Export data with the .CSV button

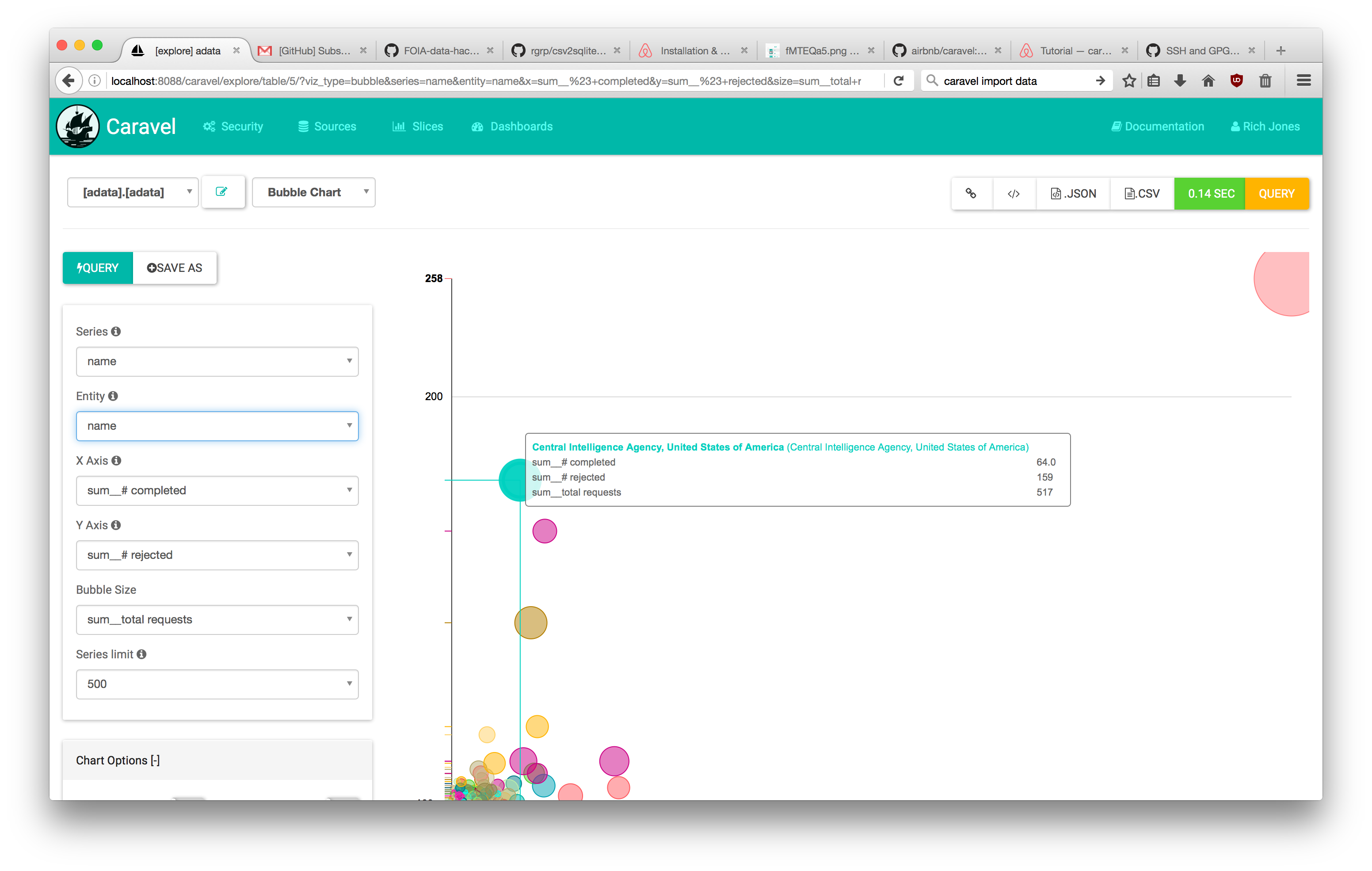[x=1142, y=194]
